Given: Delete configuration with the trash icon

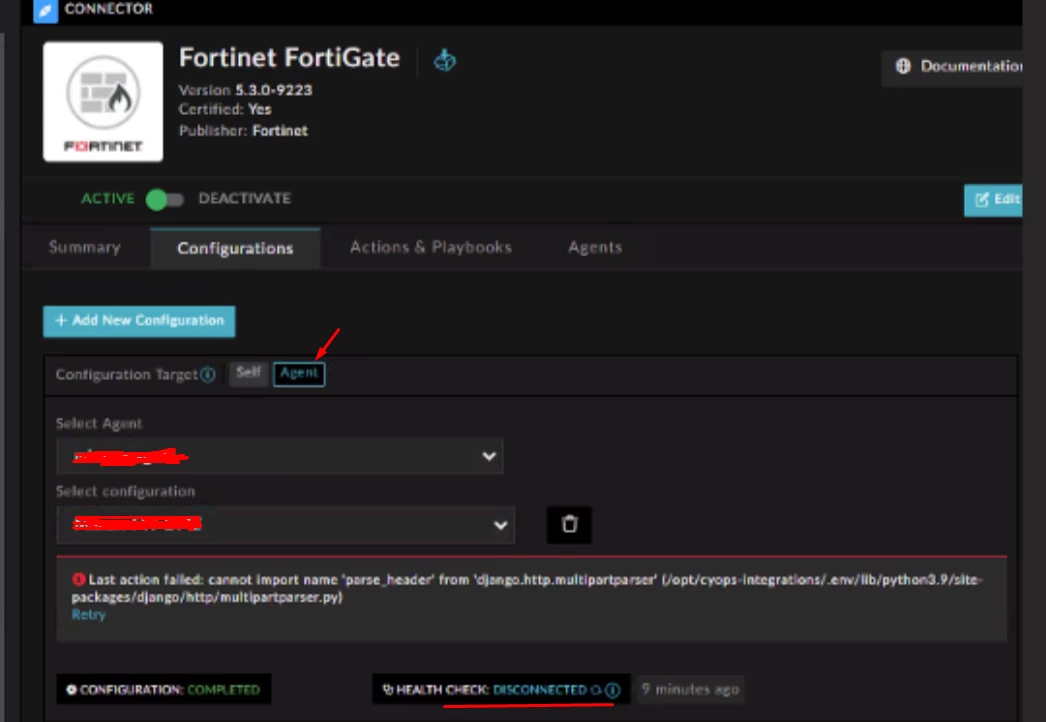Looking at the screenshot, I should pyautogui.click(x=569, y=524).
